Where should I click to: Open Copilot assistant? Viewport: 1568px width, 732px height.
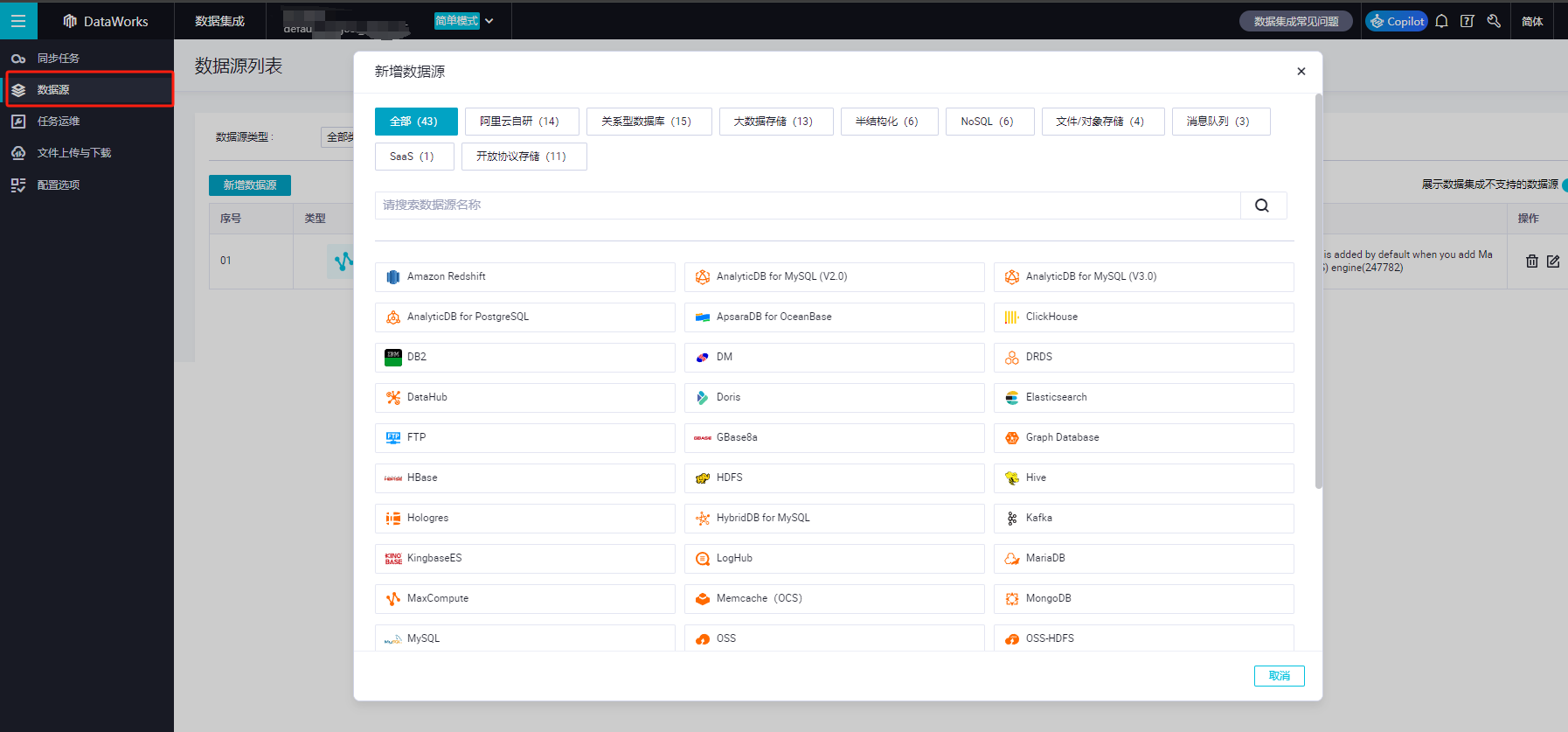pos(1397,21)
